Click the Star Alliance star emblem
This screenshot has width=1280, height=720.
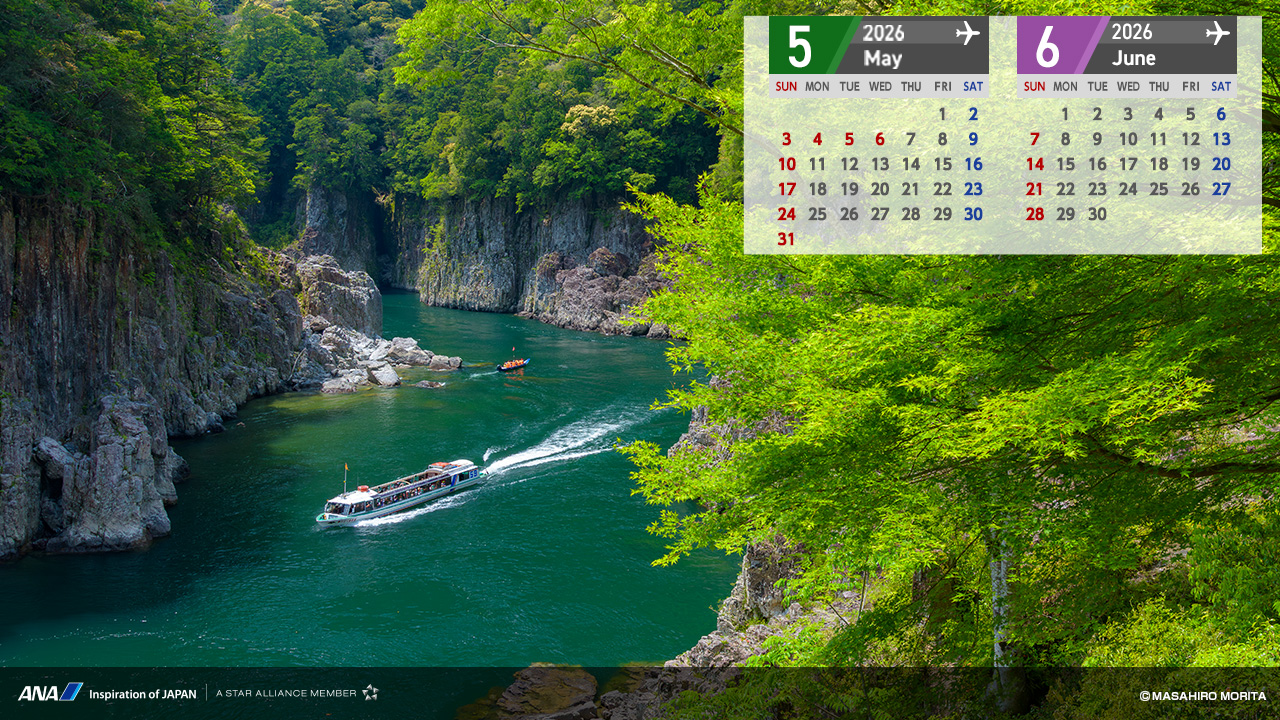[x=370, y=692]
